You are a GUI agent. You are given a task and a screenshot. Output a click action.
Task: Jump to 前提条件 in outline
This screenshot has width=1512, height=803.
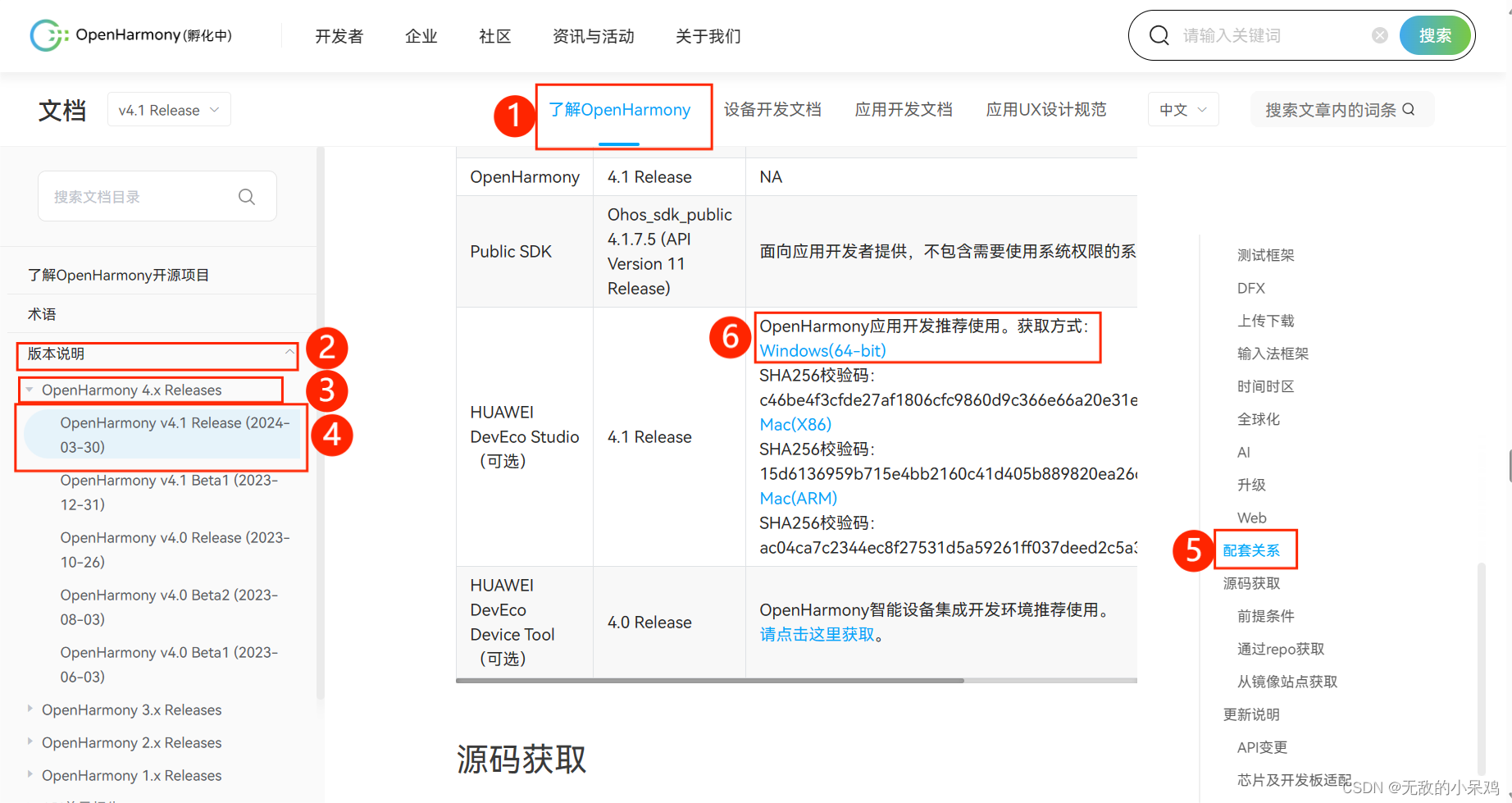tap(1265, 616)
